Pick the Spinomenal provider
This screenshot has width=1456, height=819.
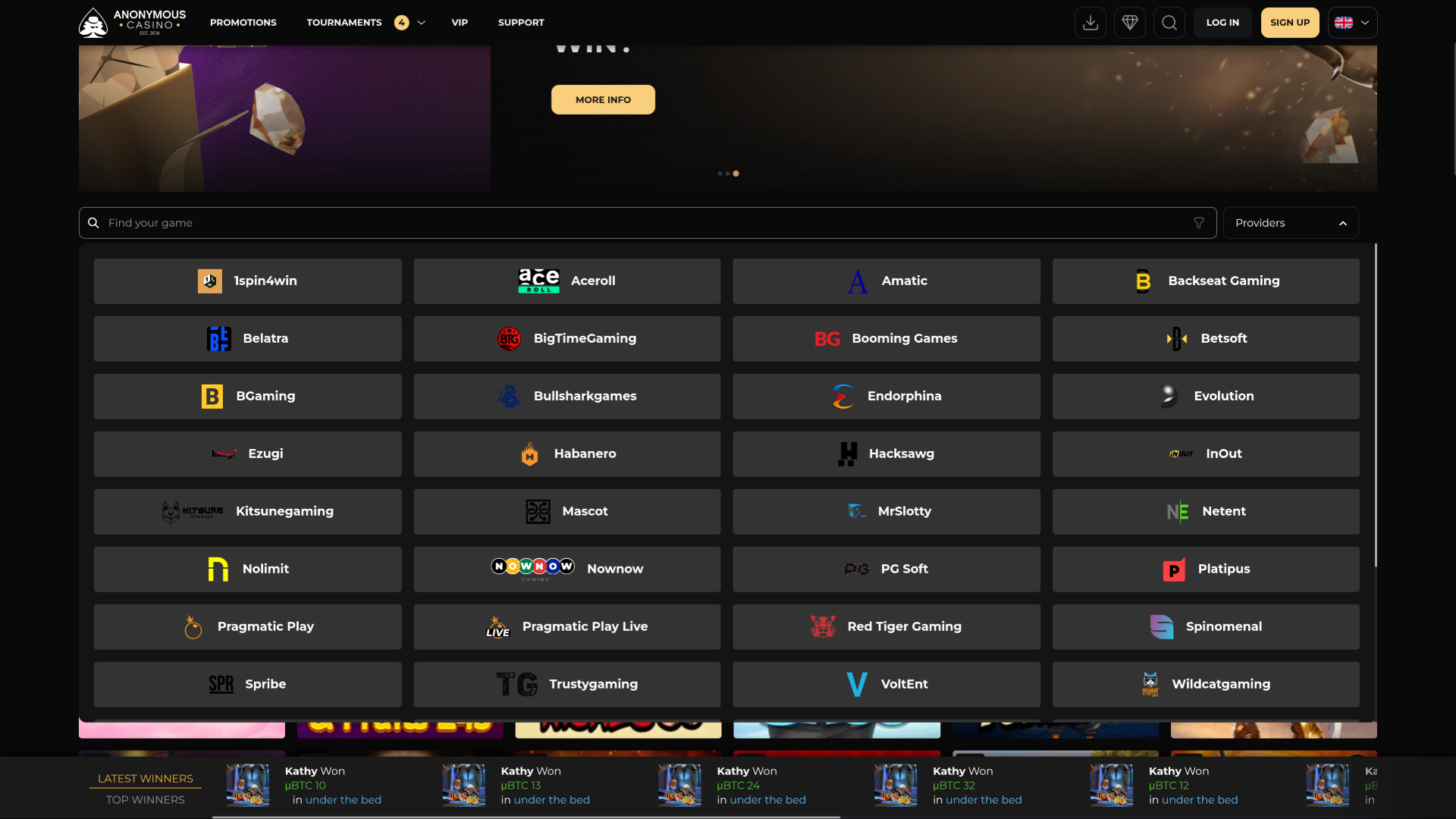click(x=1206, y=627)
